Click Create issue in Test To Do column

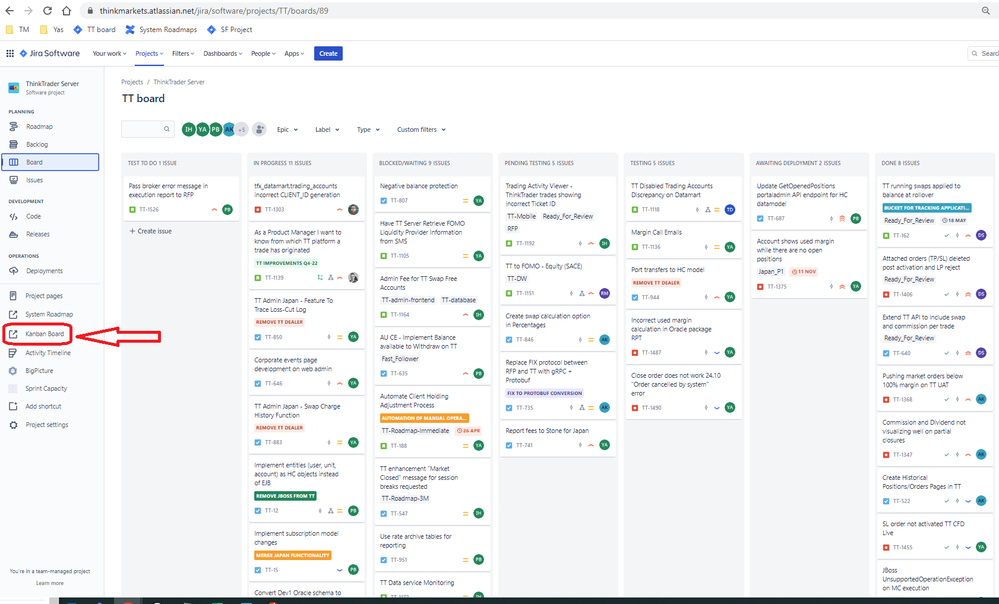pos(151,231)
